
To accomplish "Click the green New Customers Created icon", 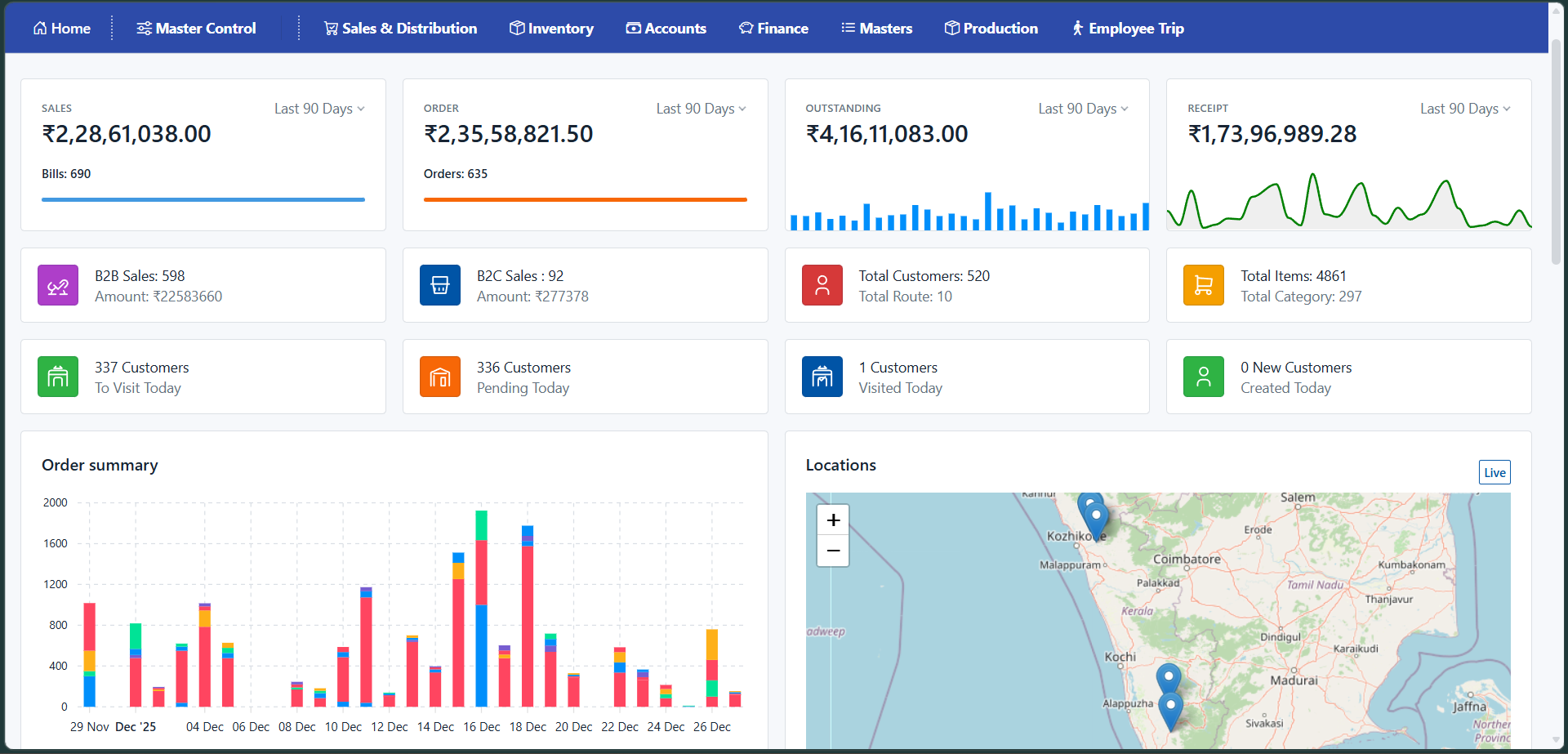I will [x=1203, y=377].
